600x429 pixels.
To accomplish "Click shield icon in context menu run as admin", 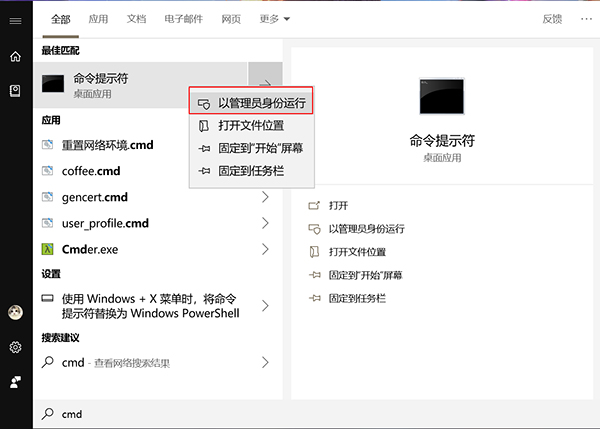I will (204, 104).
